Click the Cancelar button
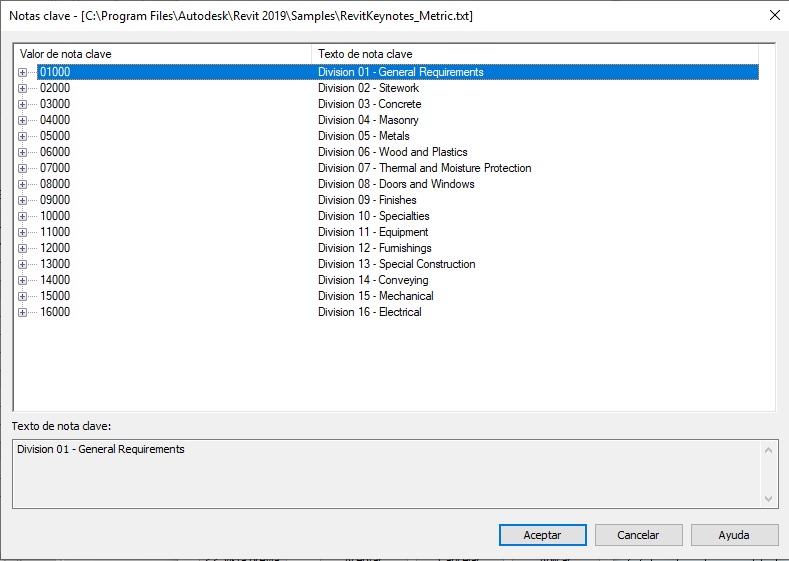The height and width of the screenshot is (561, 789). (x=638, y=535)
